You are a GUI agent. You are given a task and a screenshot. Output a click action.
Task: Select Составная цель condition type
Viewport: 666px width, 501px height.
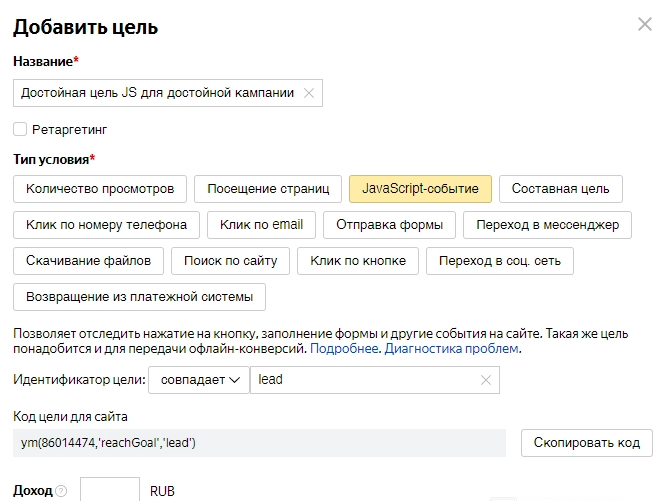click(x=560, y=188)
